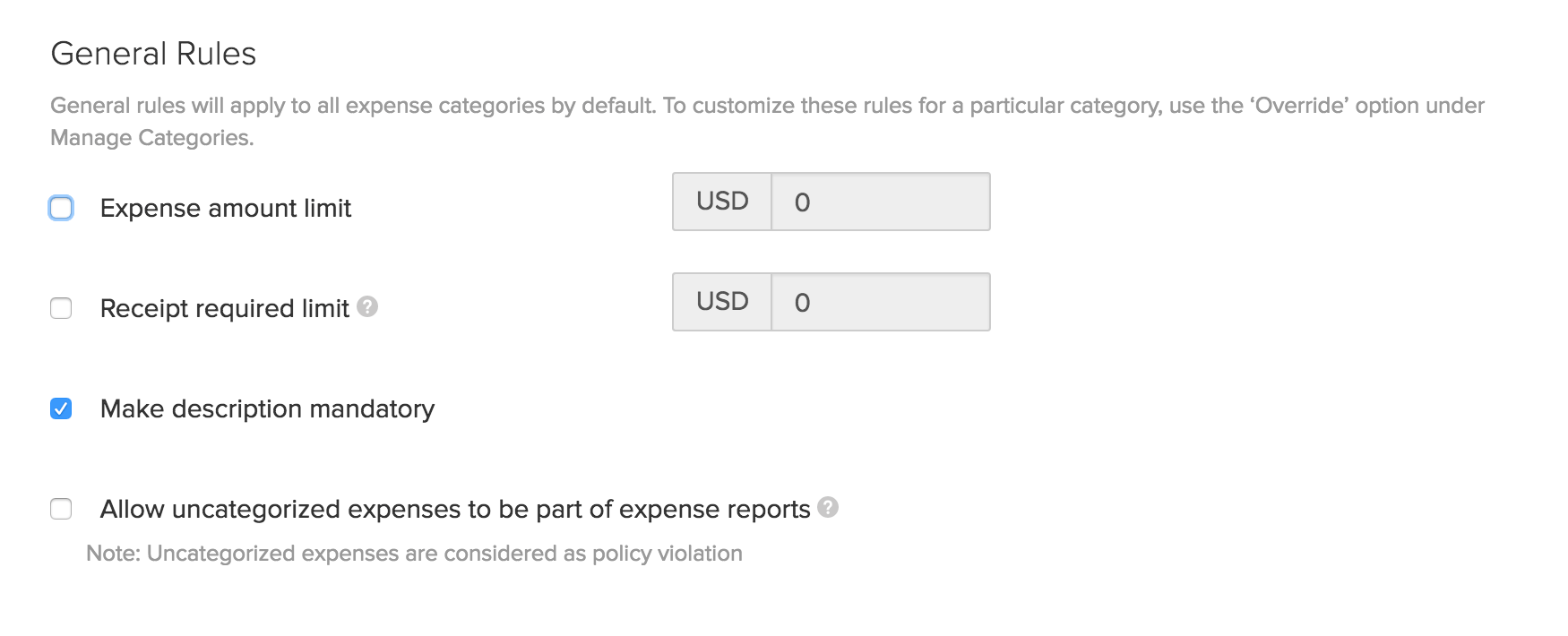The image size is (1568, 636).
Task: Click the uncategorized expenses Note text
Action: click(414, 554)
